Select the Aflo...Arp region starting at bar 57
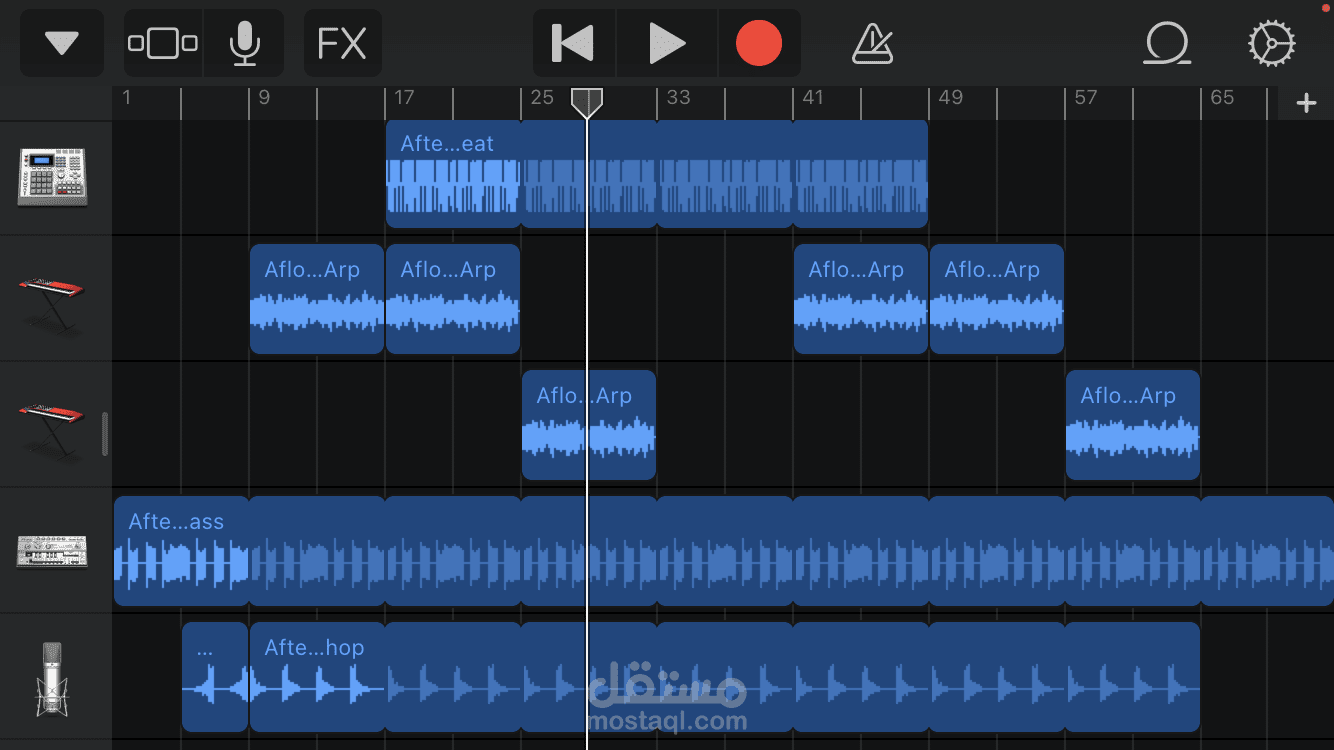This screenshot has width=1334, height=750. pyautogui.click(x=1133, y=425)
